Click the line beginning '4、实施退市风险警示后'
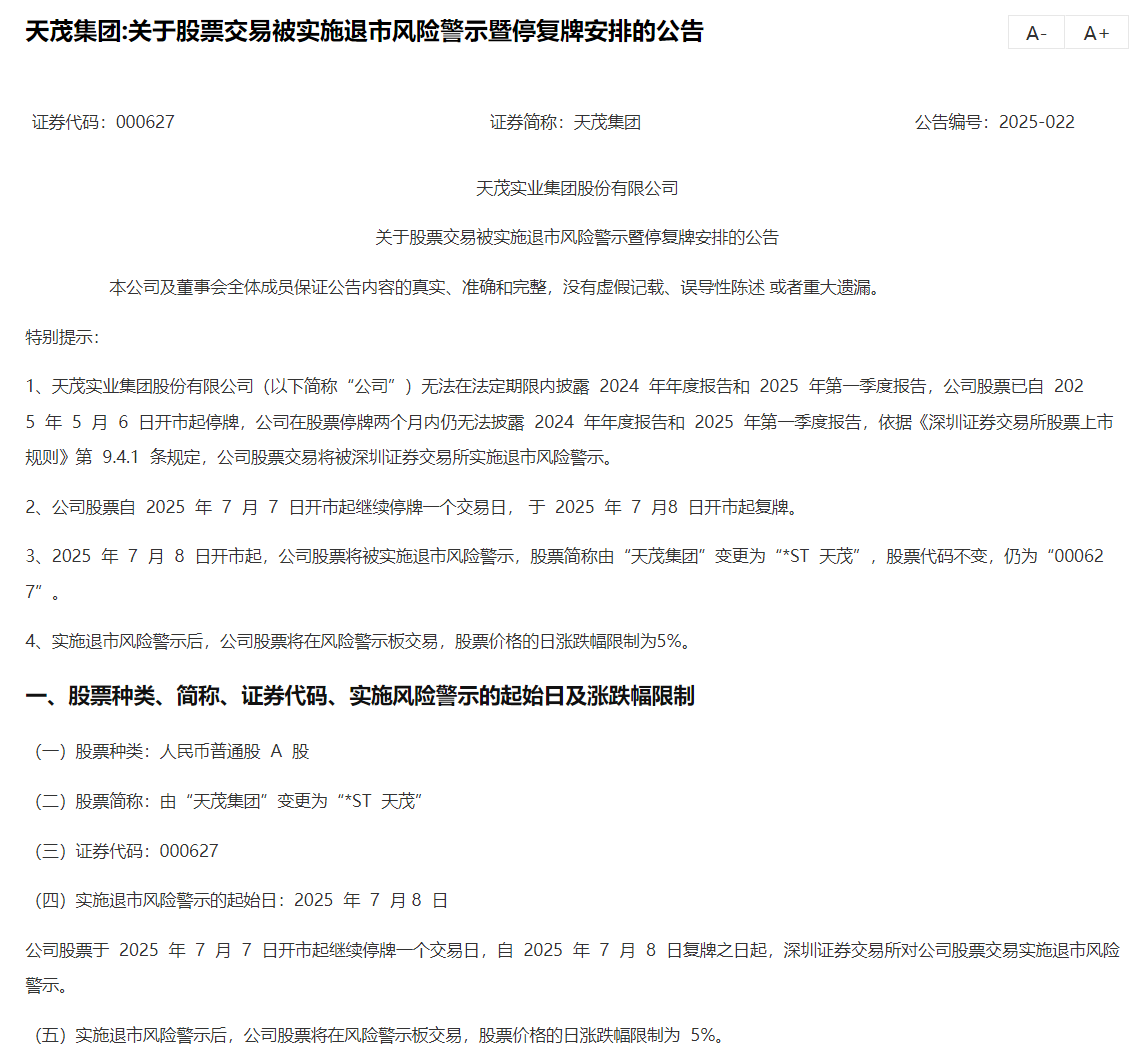The width and height of the screenshot is (1139, 1057). [x=358, y=641]
